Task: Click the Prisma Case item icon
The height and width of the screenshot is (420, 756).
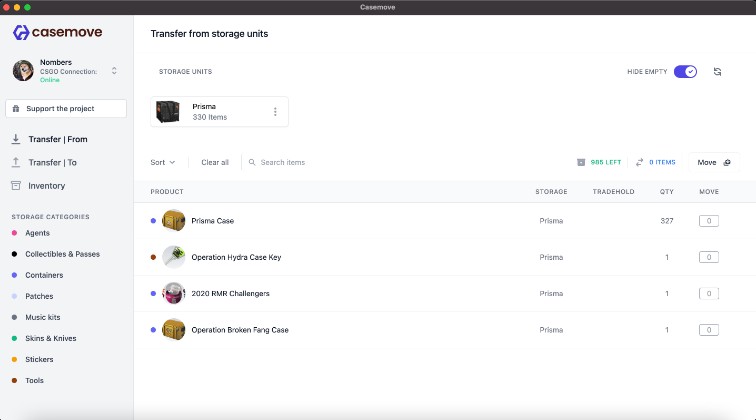Action: point(174,221)
